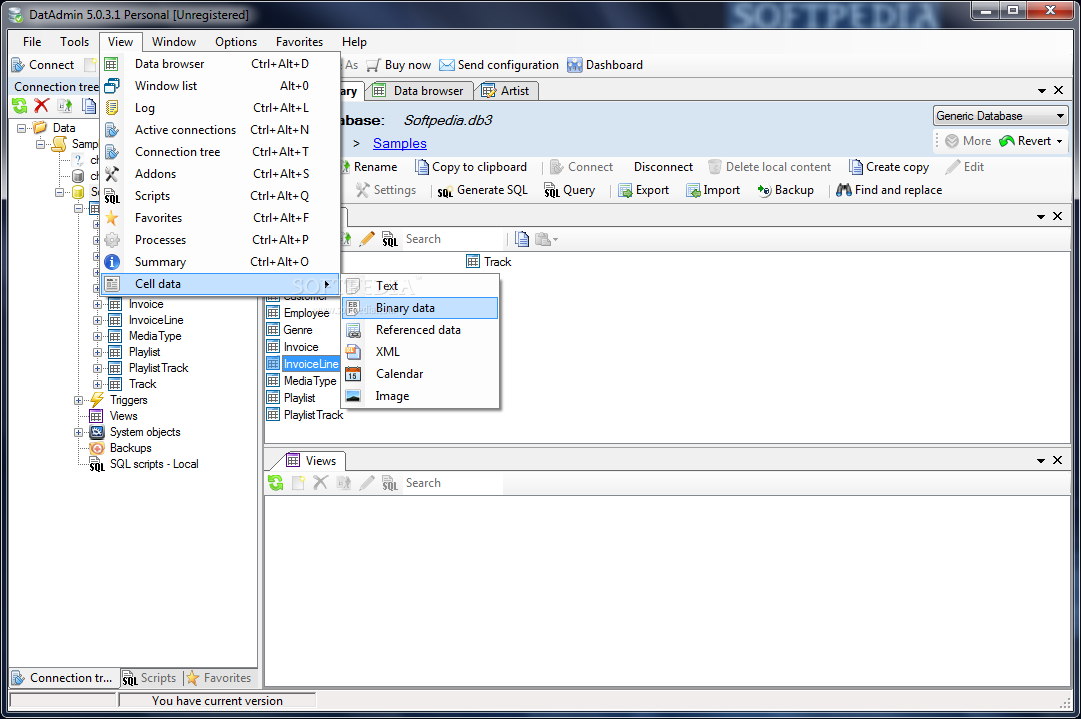Expand the Invoice table node in tree

point(97,304)
